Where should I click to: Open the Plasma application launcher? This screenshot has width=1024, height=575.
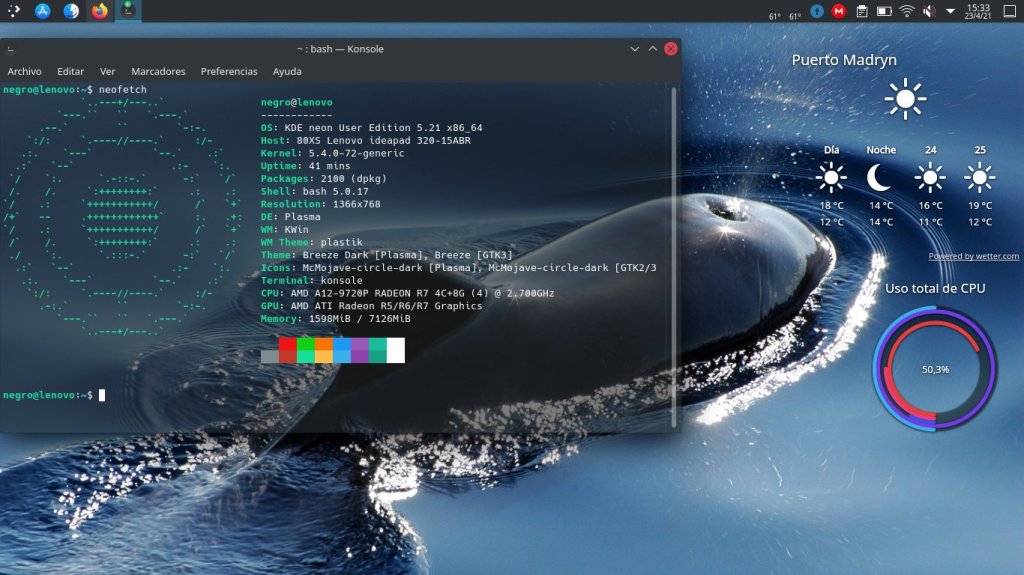coord(14,11)
